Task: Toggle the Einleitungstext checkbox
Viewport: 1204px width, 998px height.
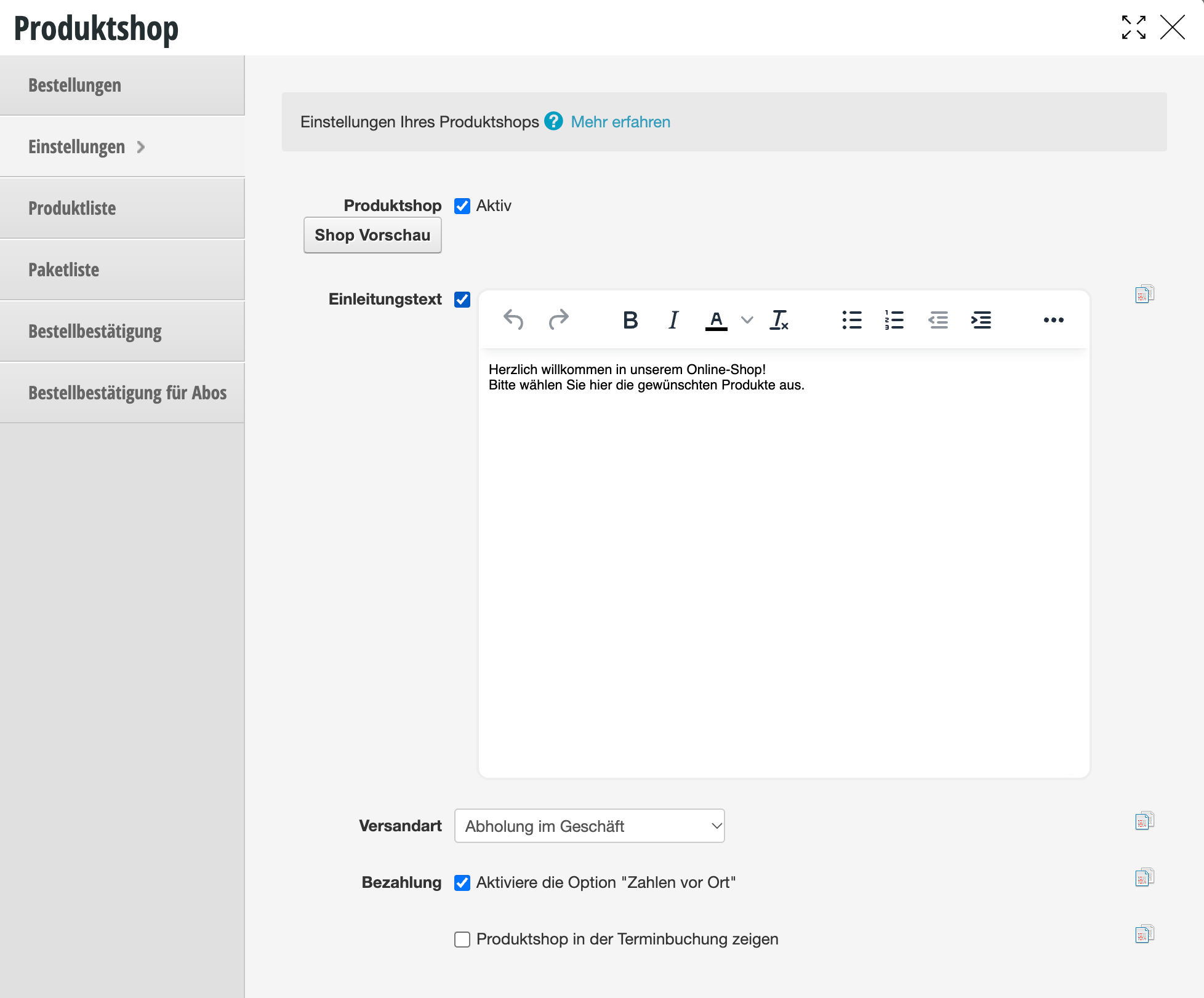Action: pos(462,299)
